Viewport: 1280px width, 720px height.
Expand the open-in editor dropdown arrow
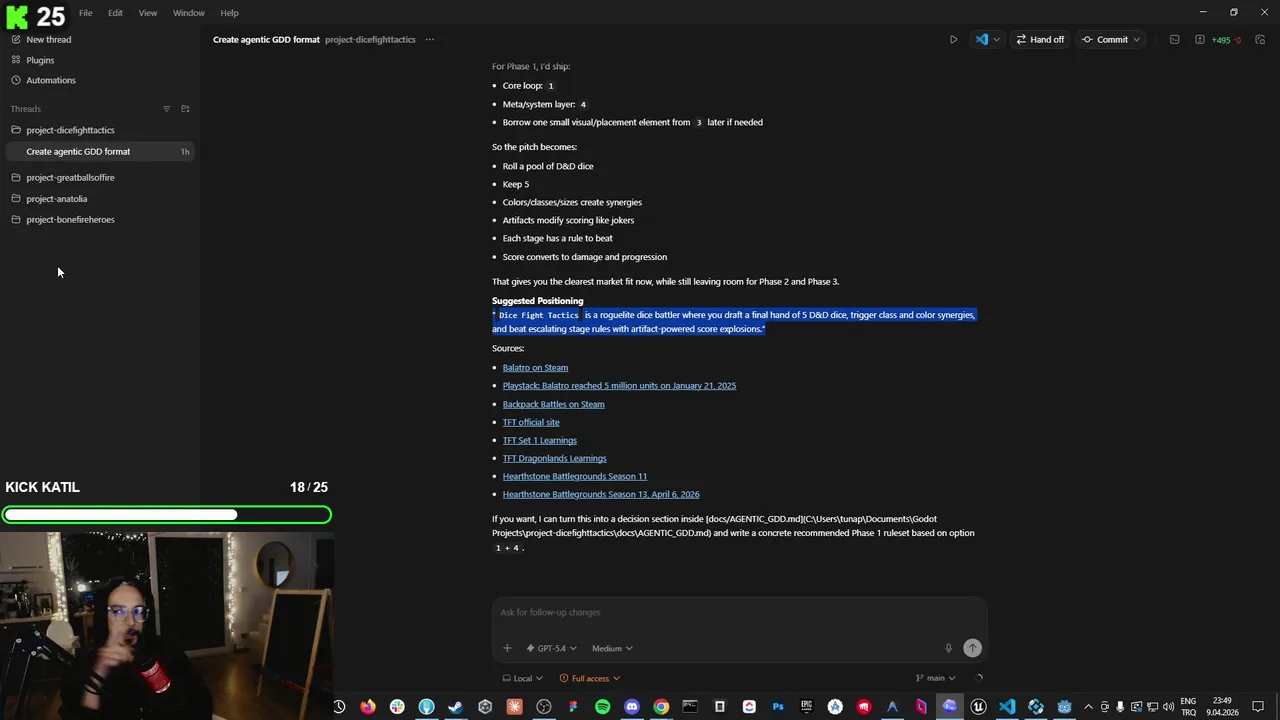point(996,40)
